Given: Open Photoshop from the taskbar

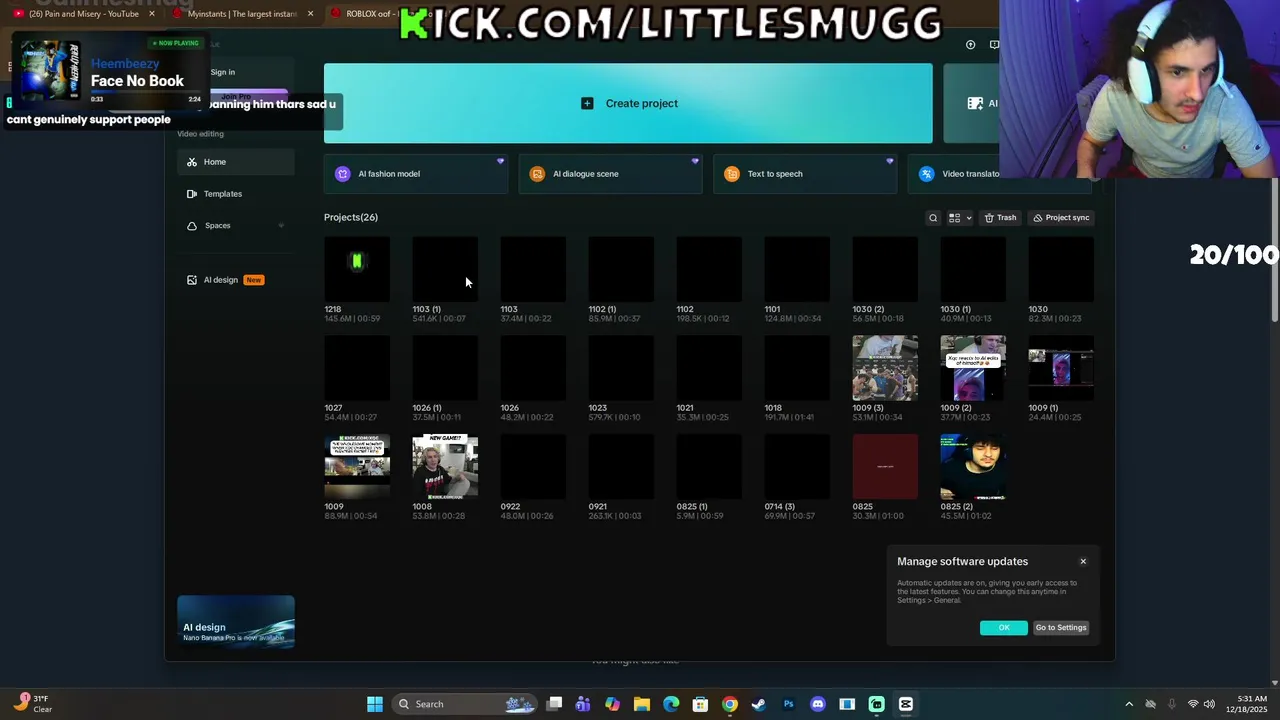Looking at the screenshot, I should point(788,704).
